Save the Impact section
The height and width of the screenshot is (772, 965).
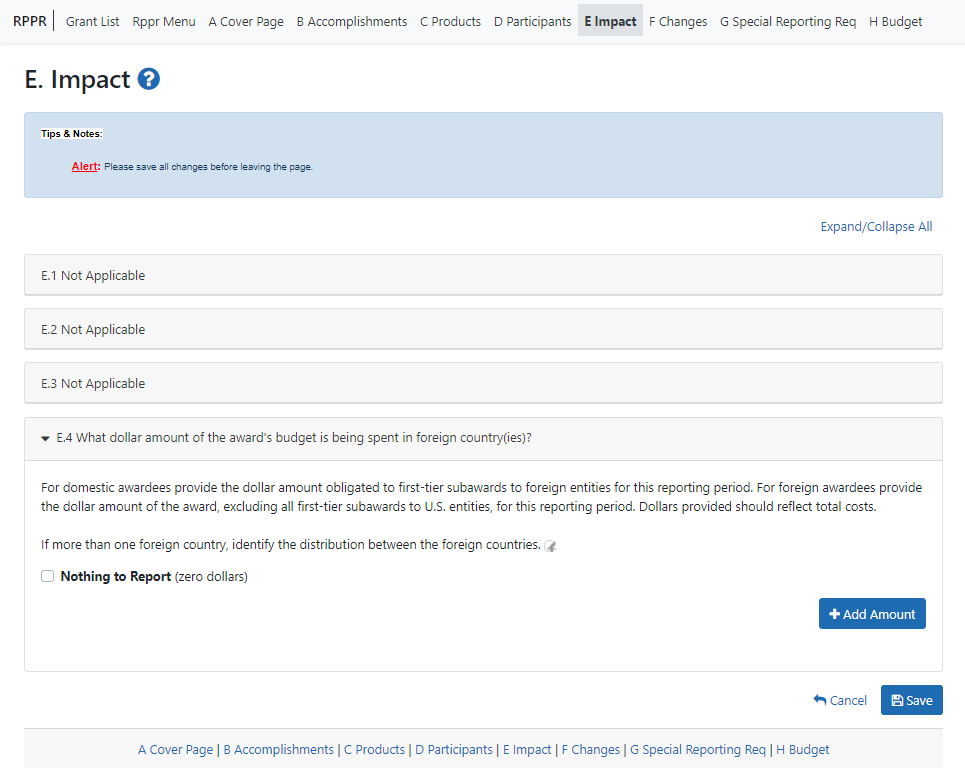911,700
